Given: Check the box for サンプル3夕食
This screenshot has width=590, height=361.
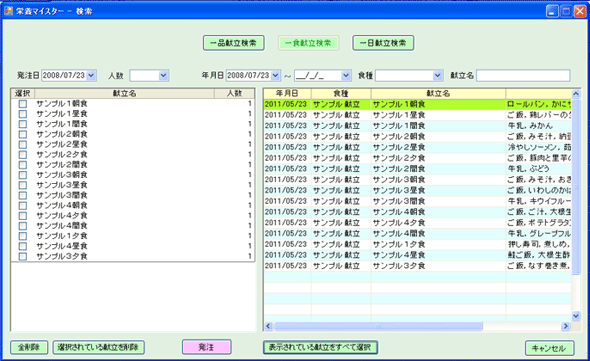Looking at the screenshot, I should coord(23,256).
